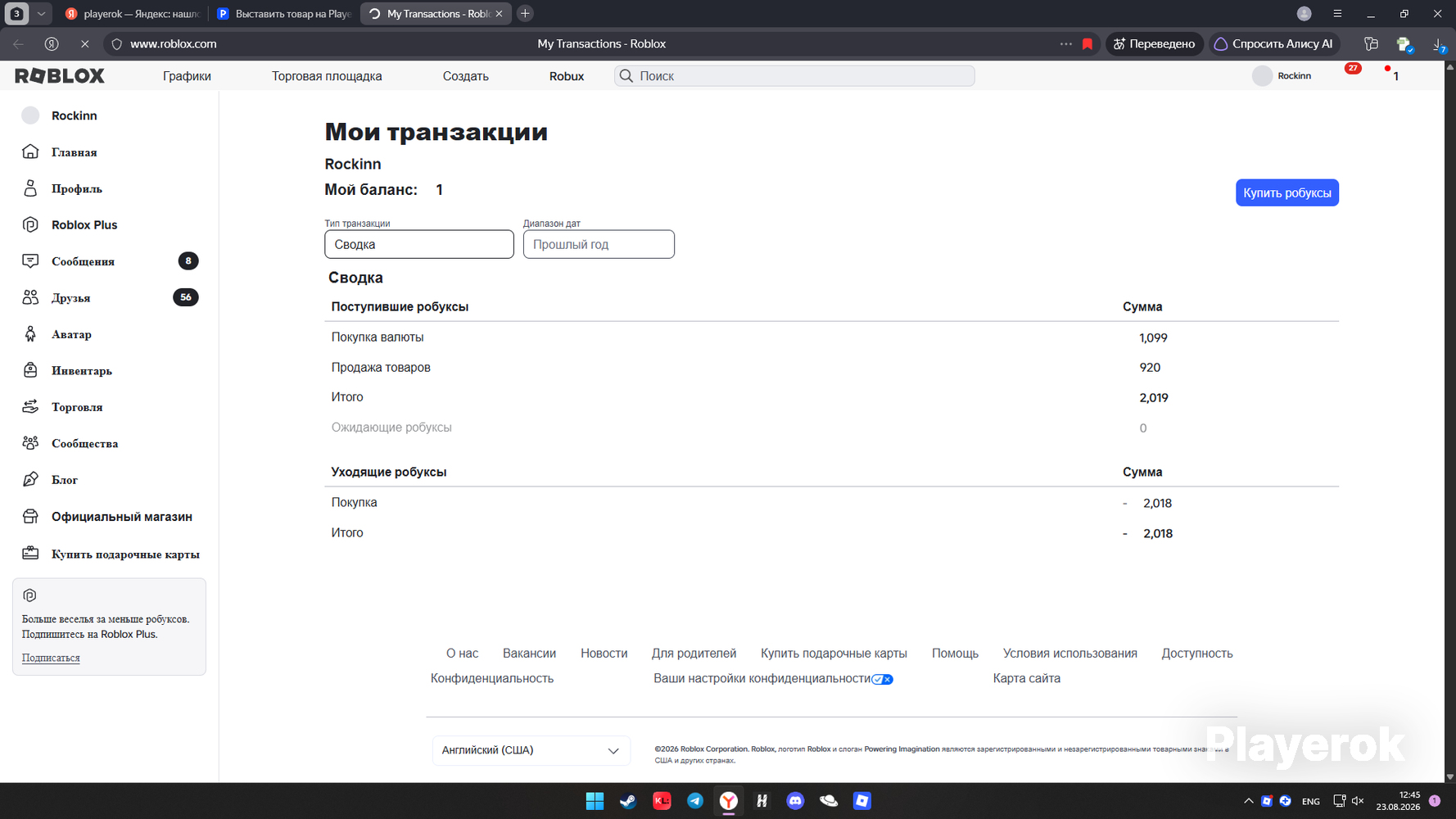
Task: Open Discord from the taskbar
Action: click(795, 801)
